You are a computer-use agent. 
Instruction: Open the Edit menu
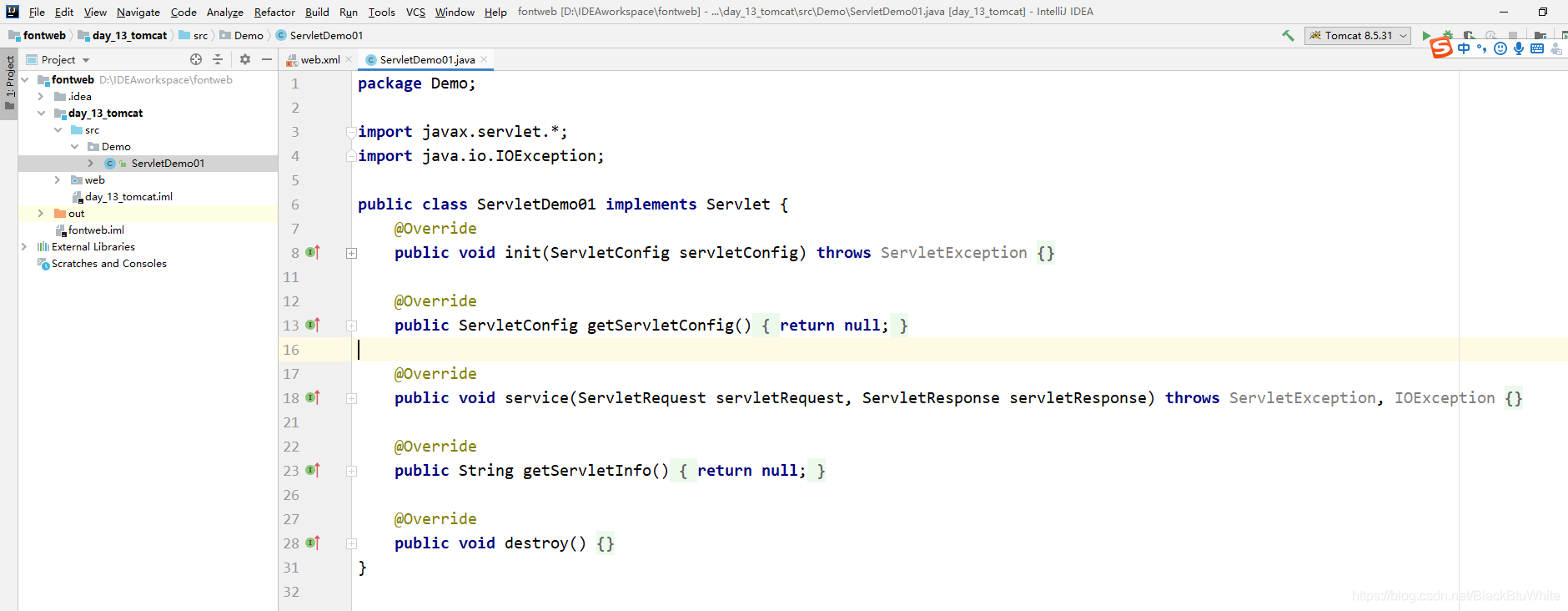pos(64,12)
